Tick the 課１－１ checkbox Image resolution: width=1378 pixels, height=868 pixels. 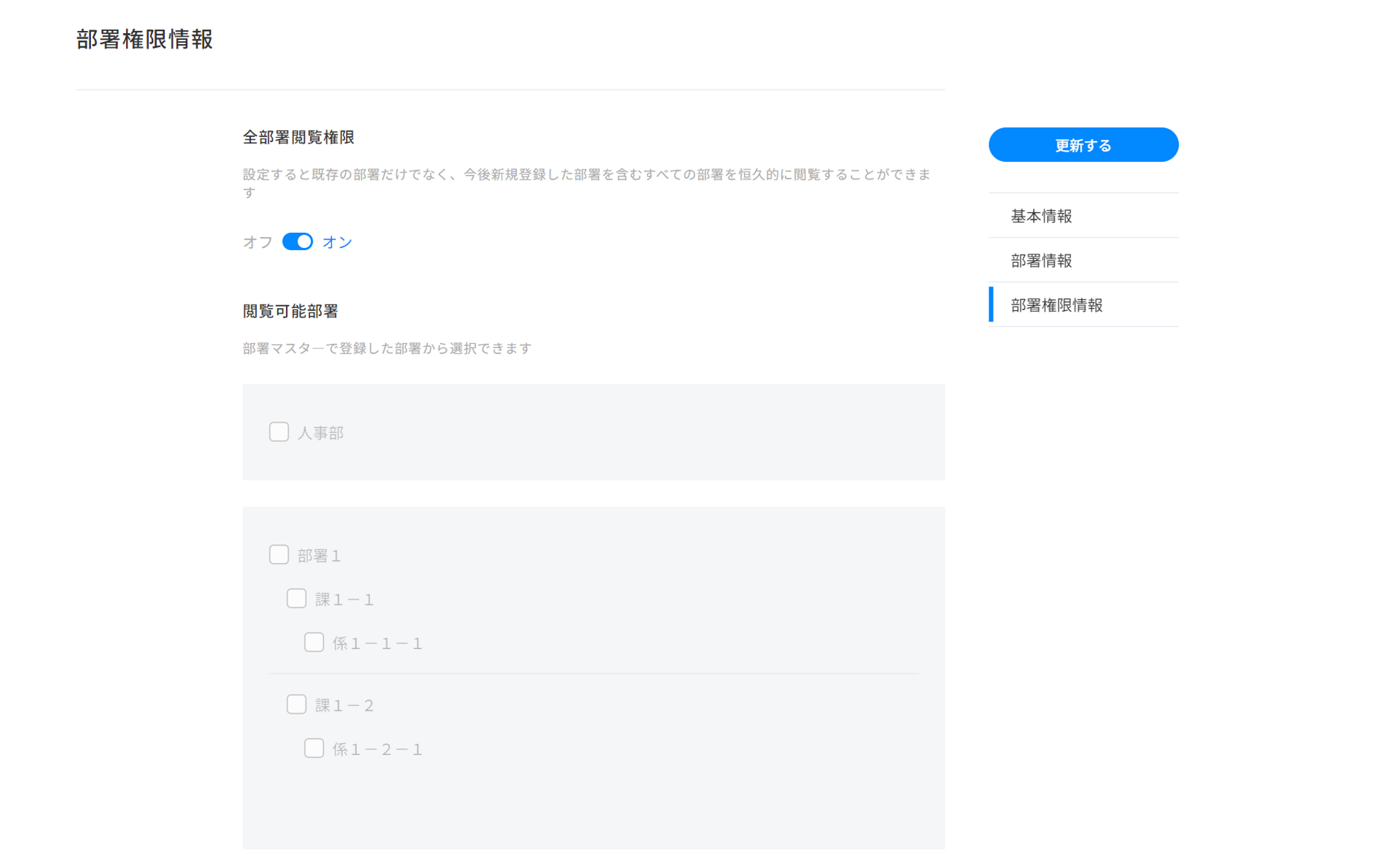click(296, 599)
